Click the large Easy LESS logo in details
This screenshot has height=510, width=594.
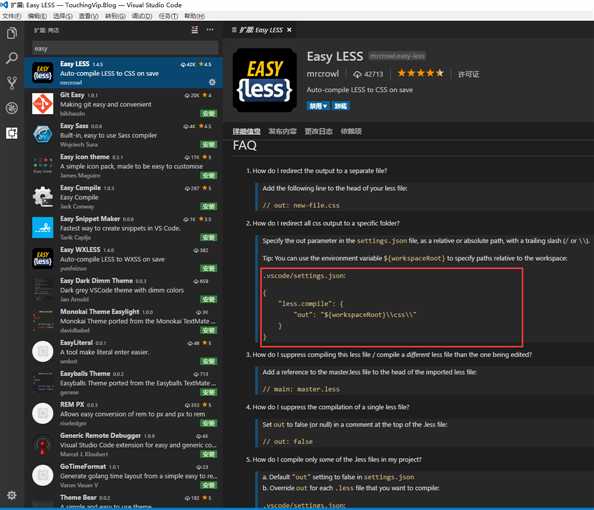coord(264,80)
